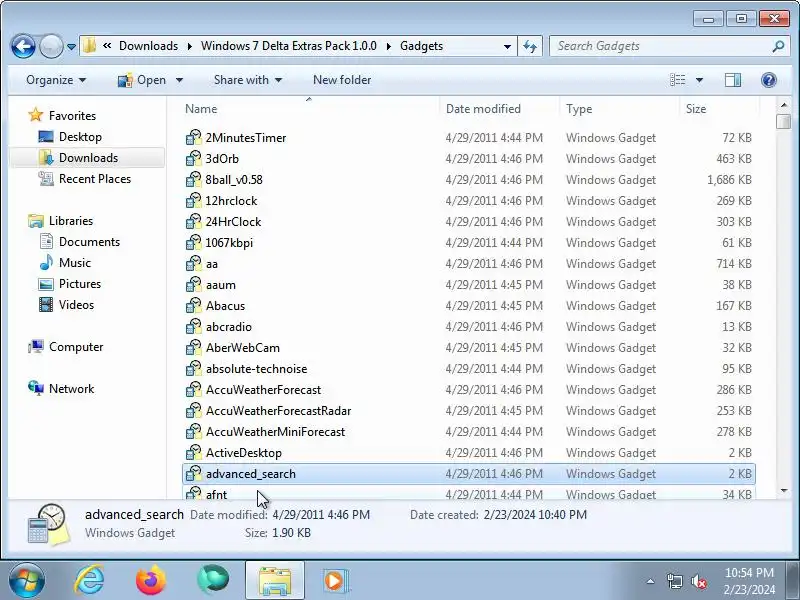Select the abcradio gadget icon
Image resolution: width=800 pixels, height=600 pixels.
tap(193, 327)
